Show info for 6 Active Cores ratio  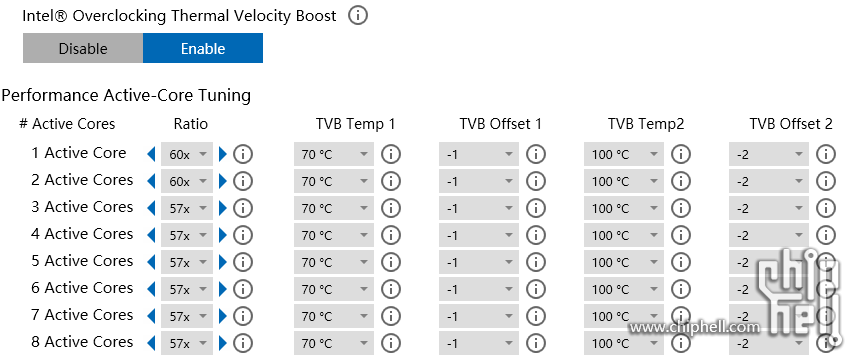243,289
